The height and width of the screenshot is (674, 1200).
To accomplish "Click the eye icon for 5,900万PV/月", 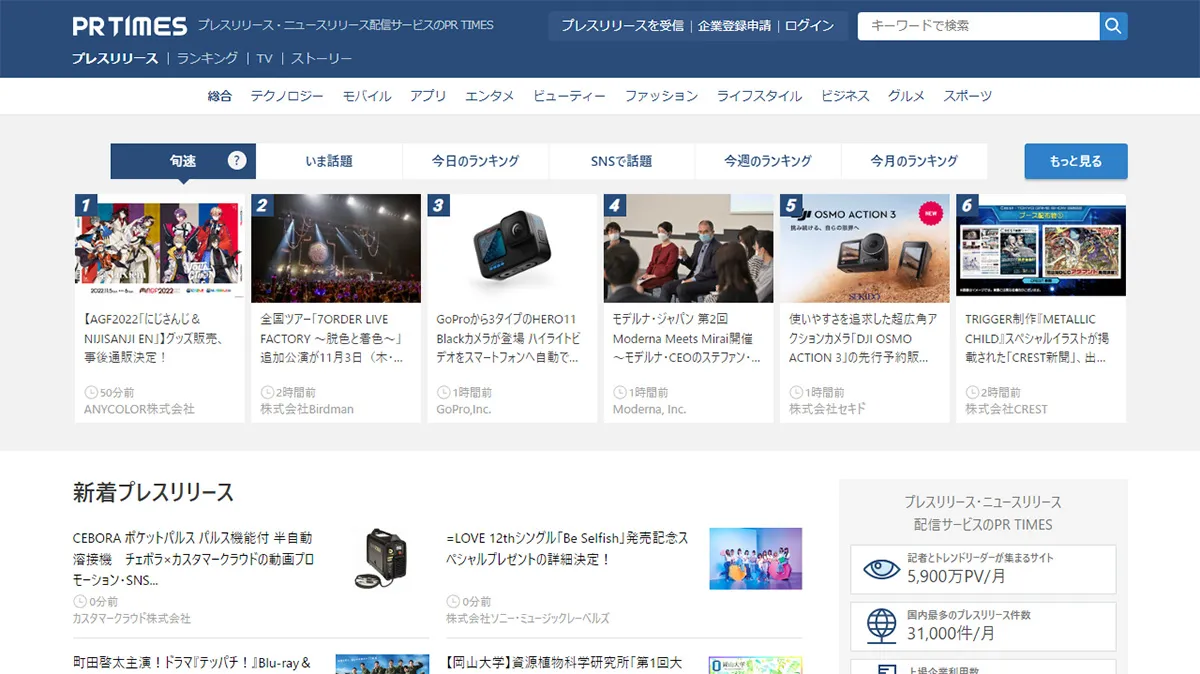I will (881, 569).
